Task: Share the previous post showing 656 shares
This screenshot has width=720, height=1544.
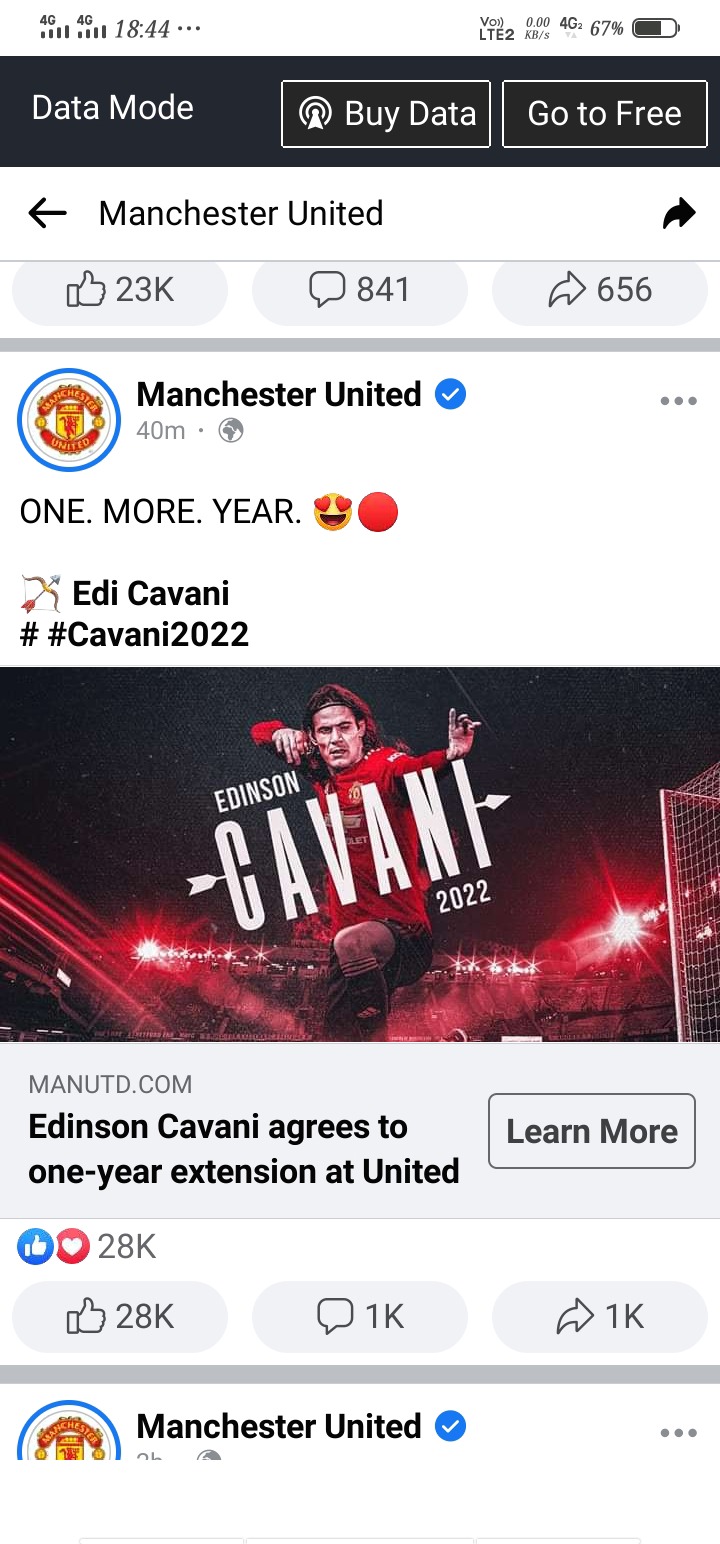Action: click(x=600, y=292)
